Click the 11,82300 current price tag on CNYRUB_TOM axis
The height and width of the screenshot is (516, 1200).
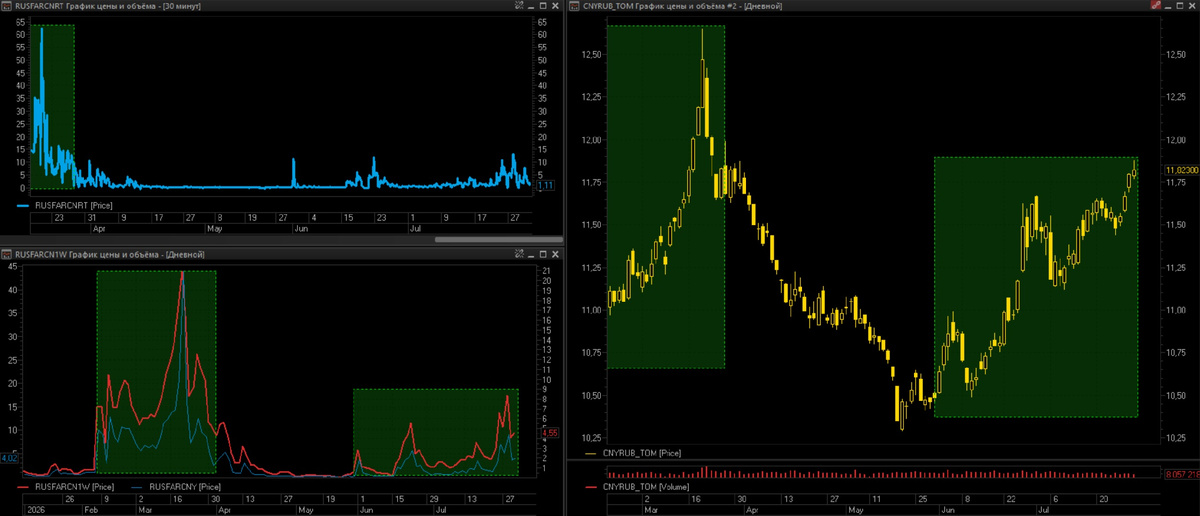(x=1180, y=171)
